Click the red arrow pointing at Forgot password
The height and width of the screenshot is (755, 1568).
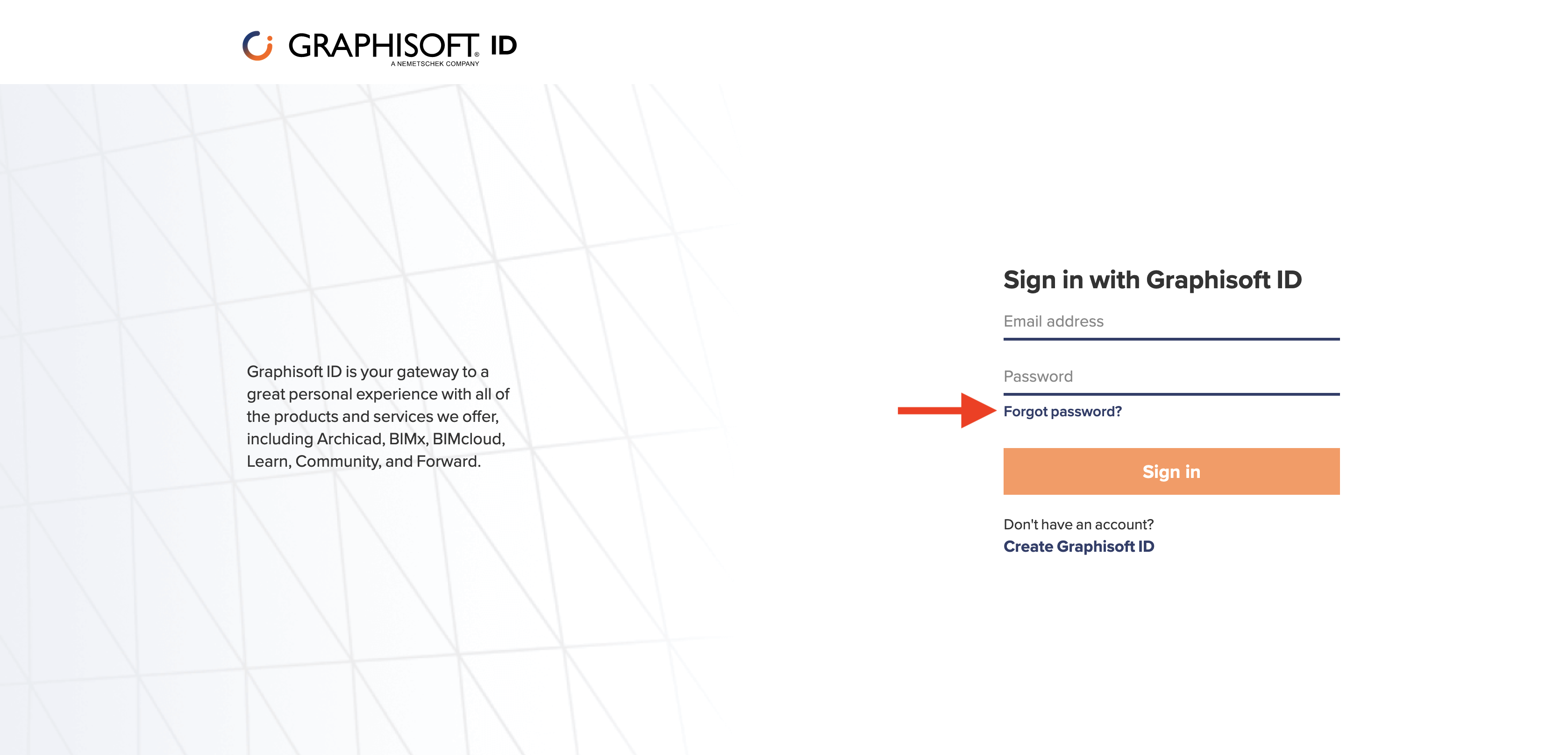[947, 410]
